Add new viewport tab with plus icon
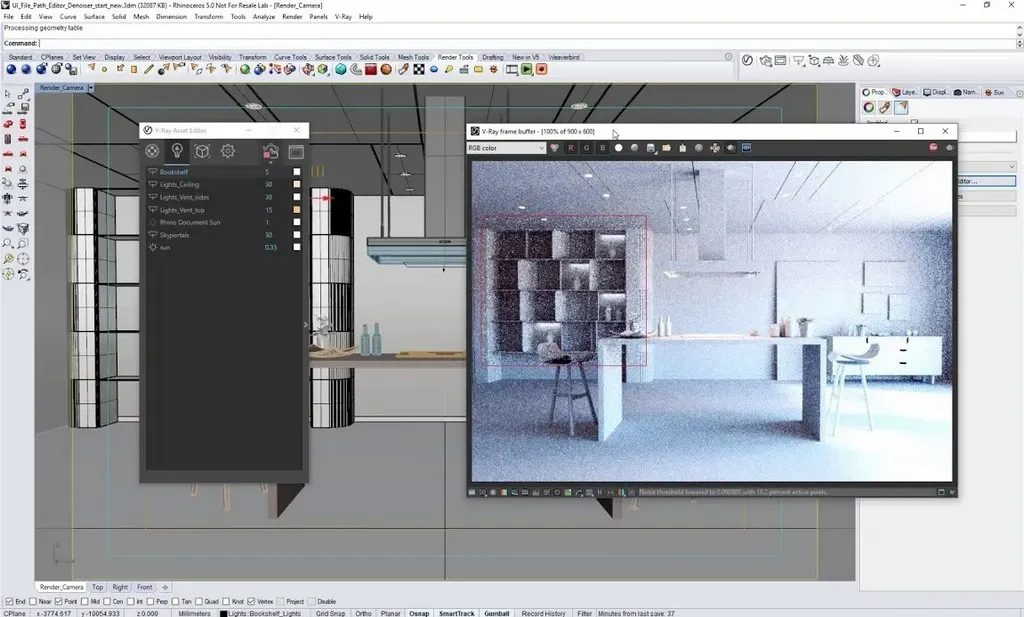 coord(165,587)
